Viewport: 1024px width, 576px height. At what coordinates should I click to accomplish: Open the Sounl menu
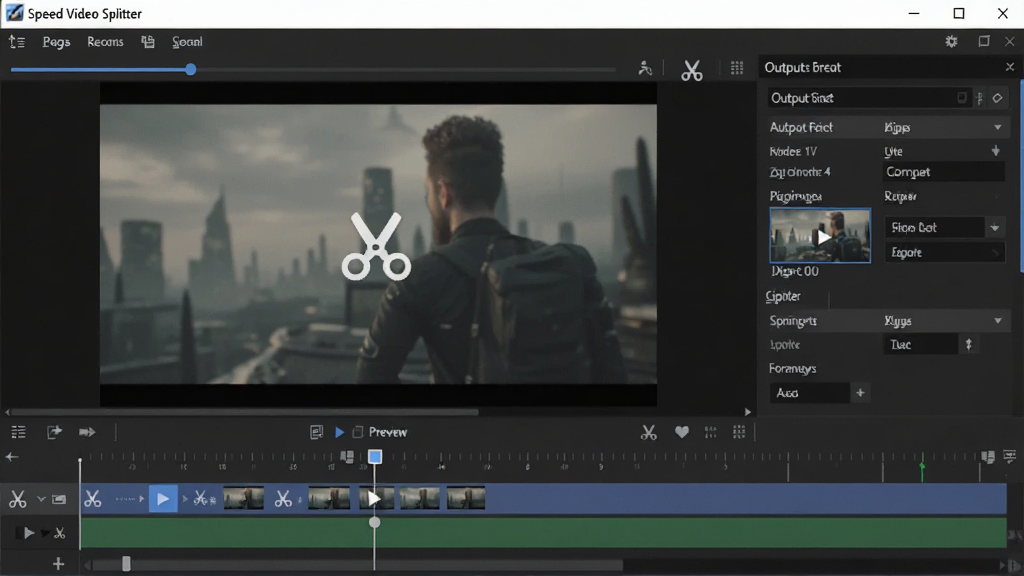click(187, 42)
